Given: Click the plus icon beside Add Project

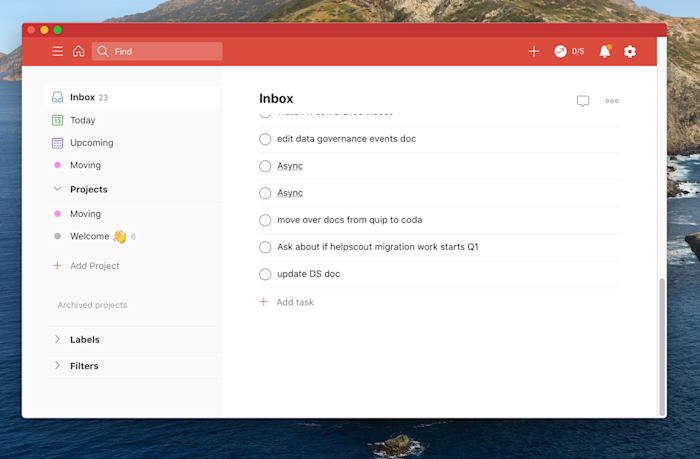Looking at the screenshot, I should coord(57,266).
